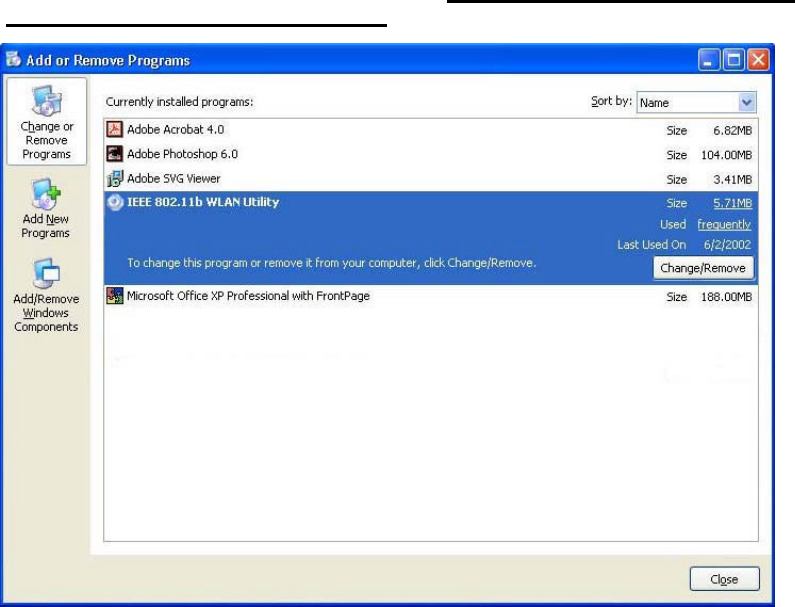
Task: Select the IEEE 802.11b WLAN Utility name
Action: [203, 202]
